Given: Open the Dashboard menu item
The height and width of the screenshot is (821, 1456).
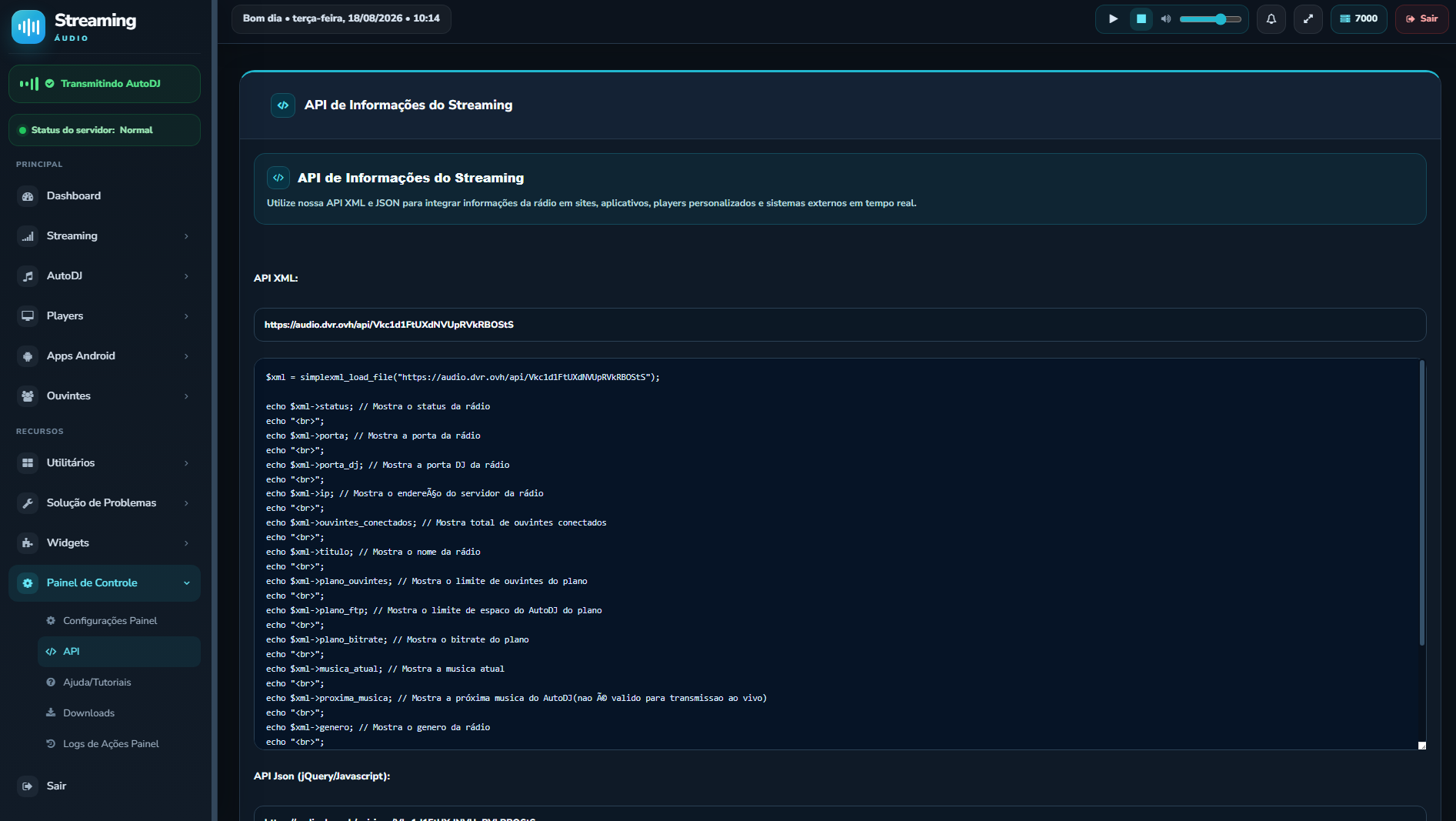Looking at the screenshot, I should point(105,196).
